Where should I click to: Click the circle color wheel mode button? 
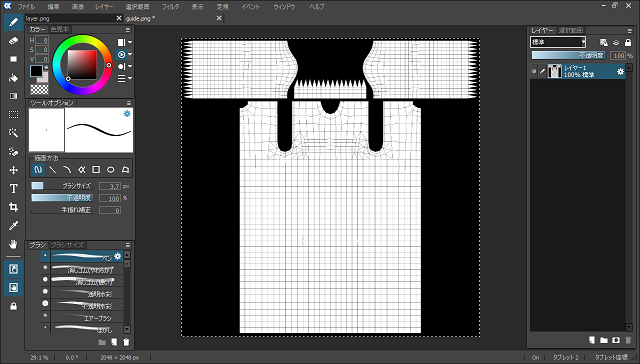pyautogui.click(x=121, y=54)
